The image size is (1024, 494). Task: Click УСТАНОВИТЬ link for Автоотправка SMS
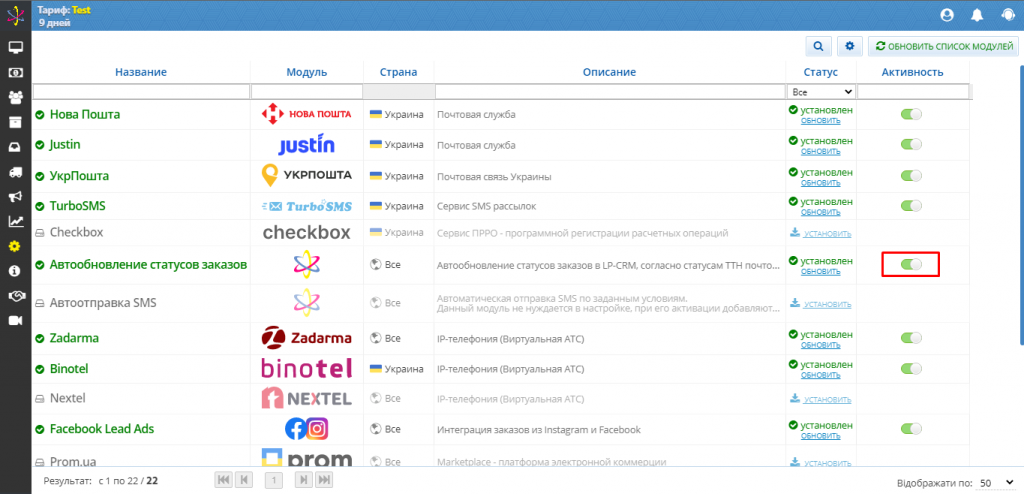[827, 304]
